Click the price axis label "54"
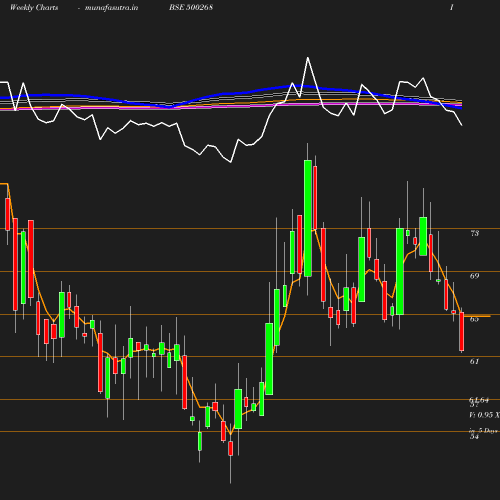This screenshot has width=500, height=500. 474,436
